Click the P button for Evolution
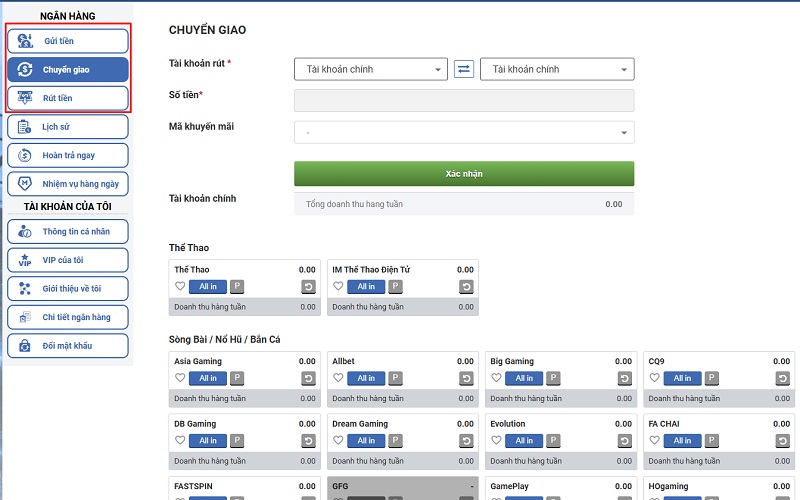The height and width of the screenshot is (500, 800). [x=553, y=441]
